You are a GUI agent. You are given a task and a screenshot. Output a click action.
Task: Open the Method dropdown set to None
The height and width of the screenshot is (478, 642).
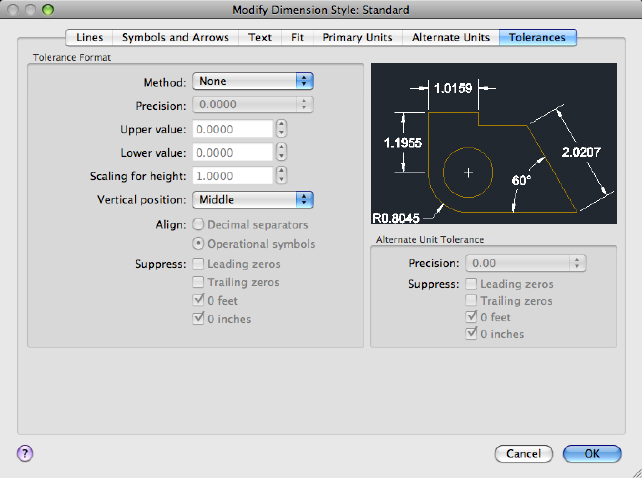tap(253, 81)
